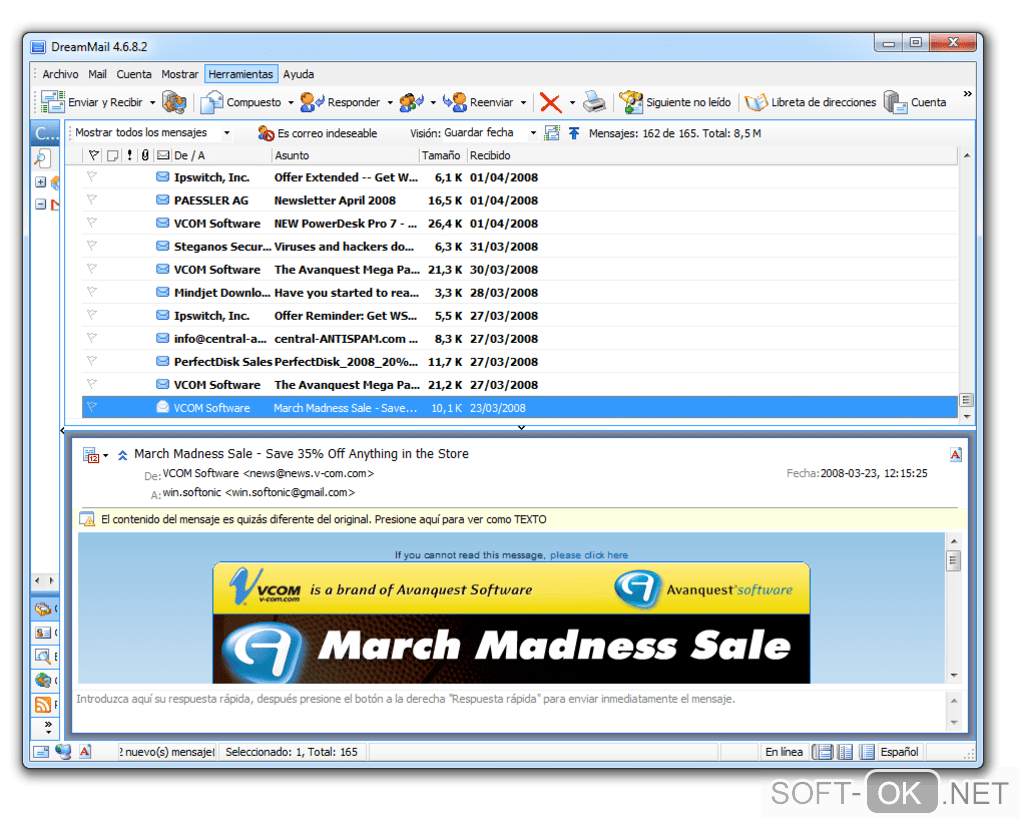Switch to the second layout icon in status bar

[x=845, y=752]
